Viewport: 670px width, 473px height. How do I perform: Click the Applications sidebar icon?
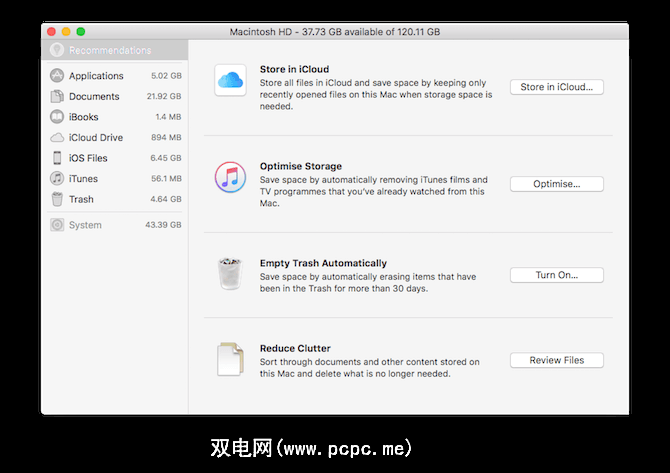coord(57,76)
